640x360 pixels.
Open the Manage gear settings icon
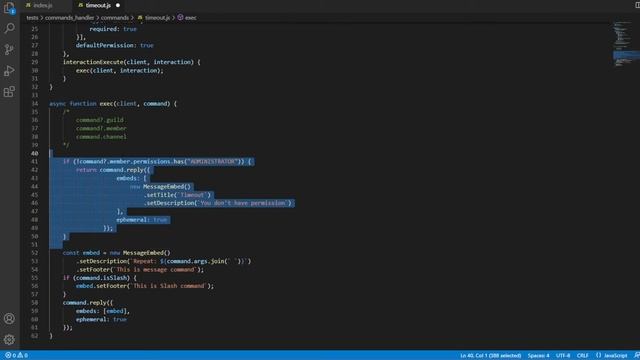(9, 340)
